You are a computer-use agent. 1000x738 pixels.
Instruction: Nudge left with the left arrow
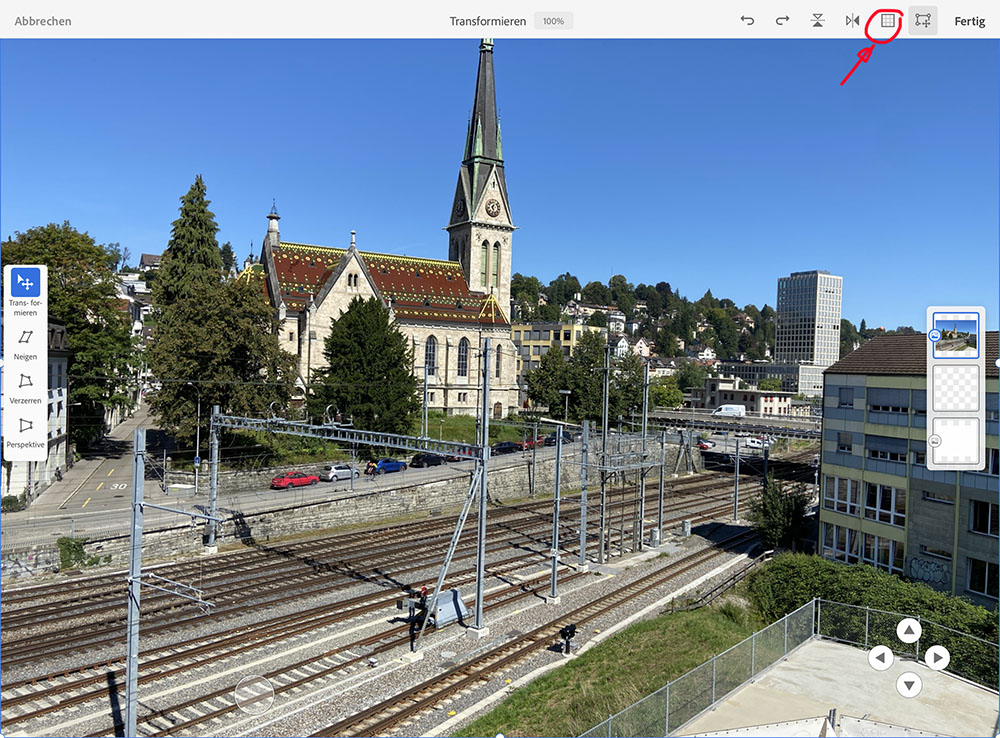[x=881, y=657]
